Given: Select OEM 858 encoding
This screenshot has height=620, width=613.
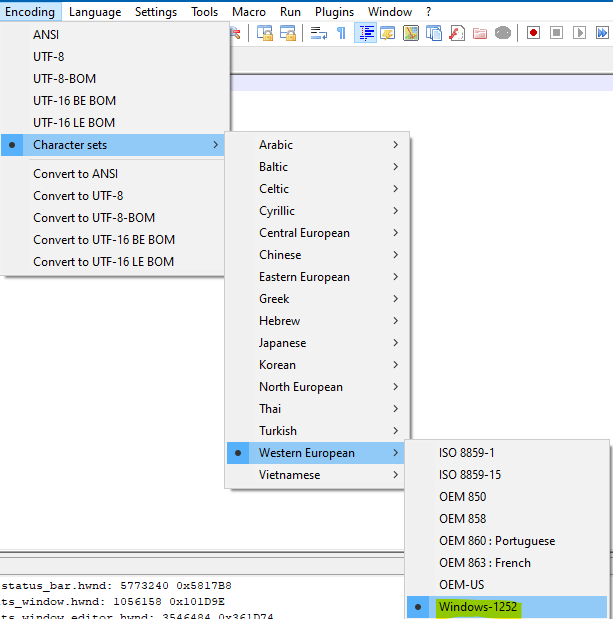Looking at the screenshot, I should (x=507, y=519).
